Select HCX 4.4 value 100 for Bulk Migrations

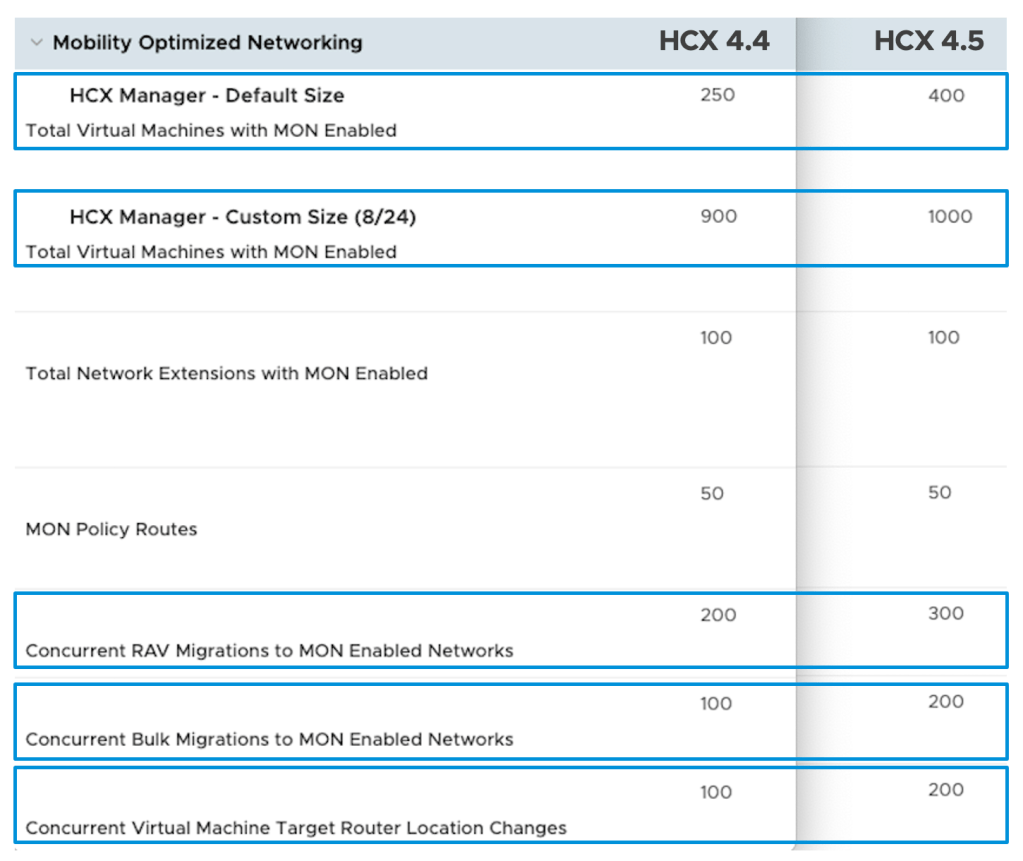716,704
